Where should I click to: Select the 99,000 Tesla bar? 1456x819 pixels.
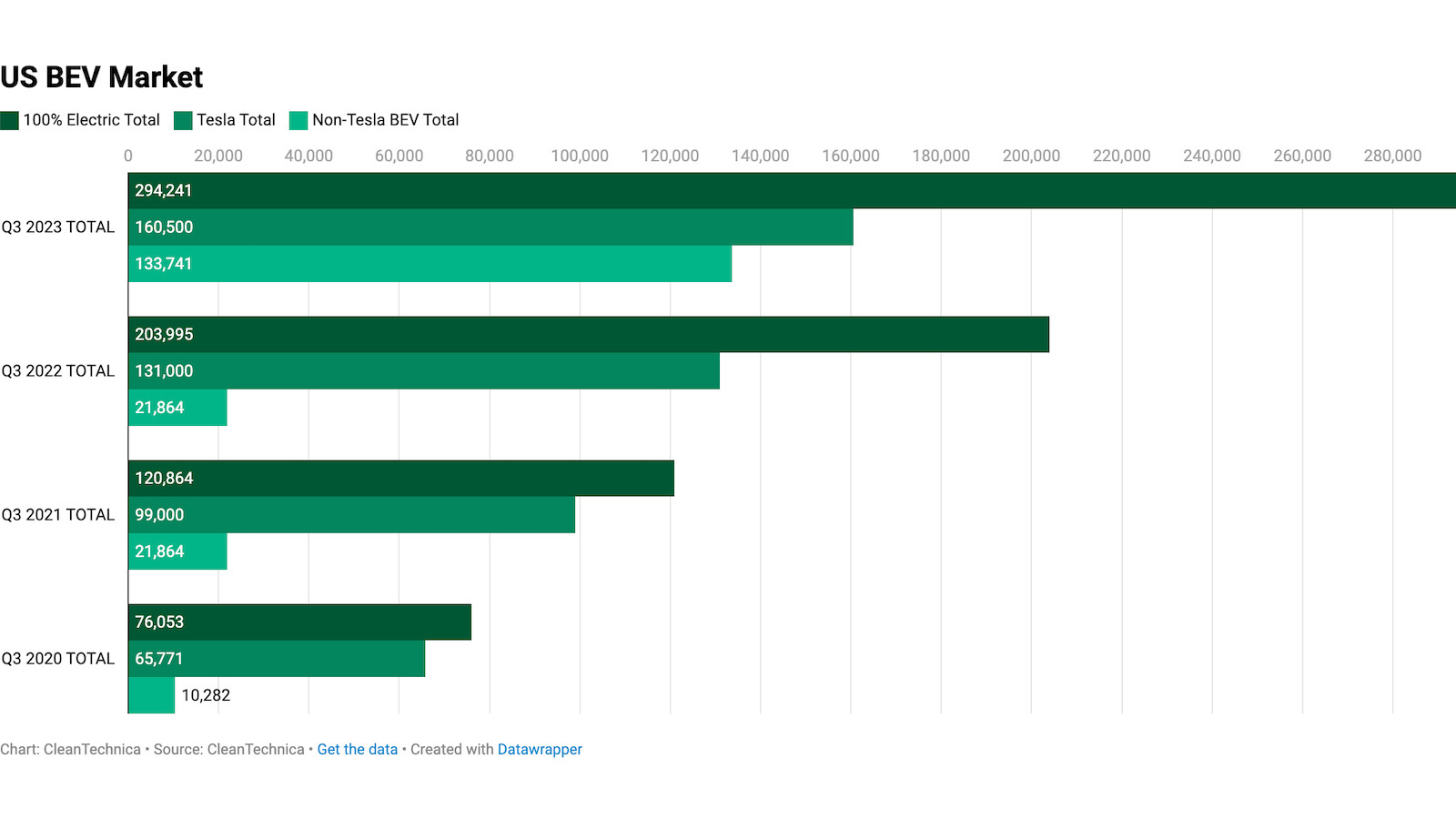(x=351, y=515)
